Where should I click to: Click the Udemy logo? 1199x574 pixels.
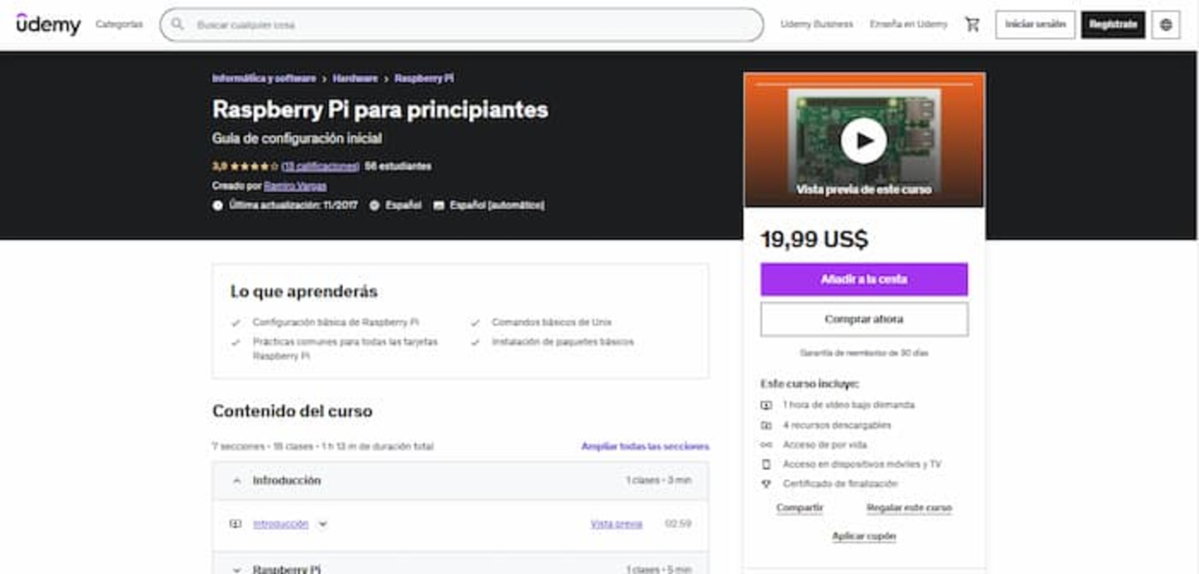pyautogui.click(x=48, y=24)
